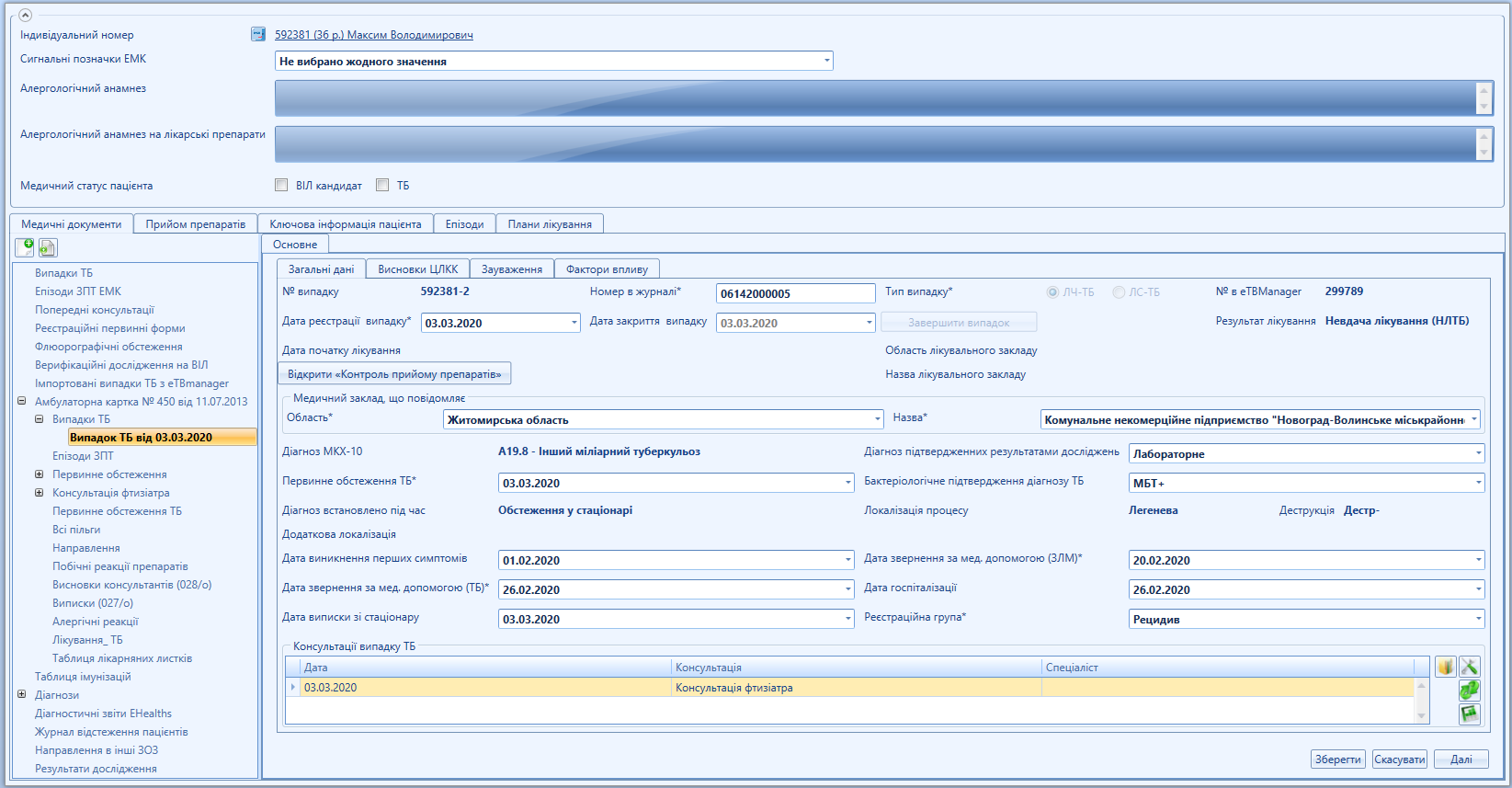Expand Консультація фтизіатра tree node

point(39,493)
